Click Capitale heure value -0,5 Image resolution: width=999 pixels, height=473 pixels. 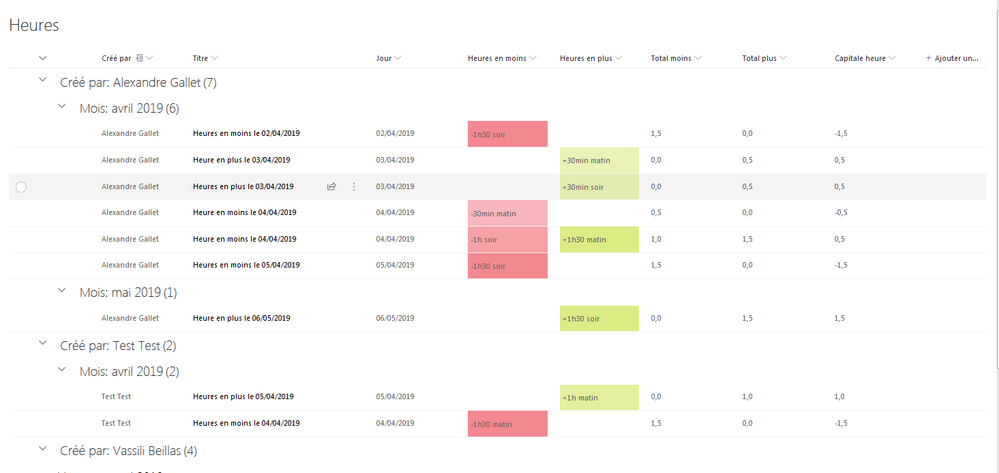[x=841, y=213]
